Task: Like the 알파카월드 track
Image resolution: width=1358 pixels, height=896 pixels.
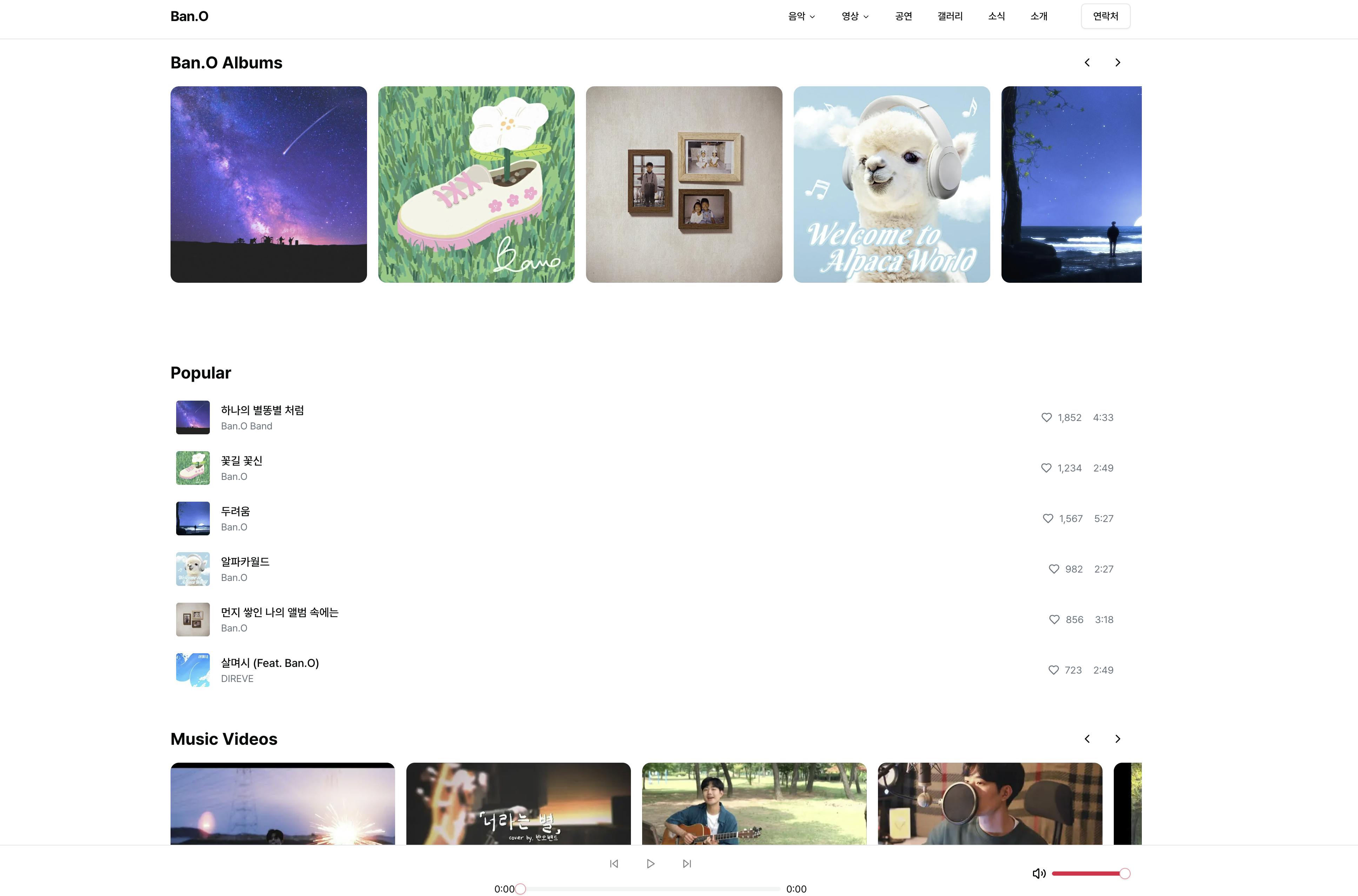Action: click(1054, 569)
